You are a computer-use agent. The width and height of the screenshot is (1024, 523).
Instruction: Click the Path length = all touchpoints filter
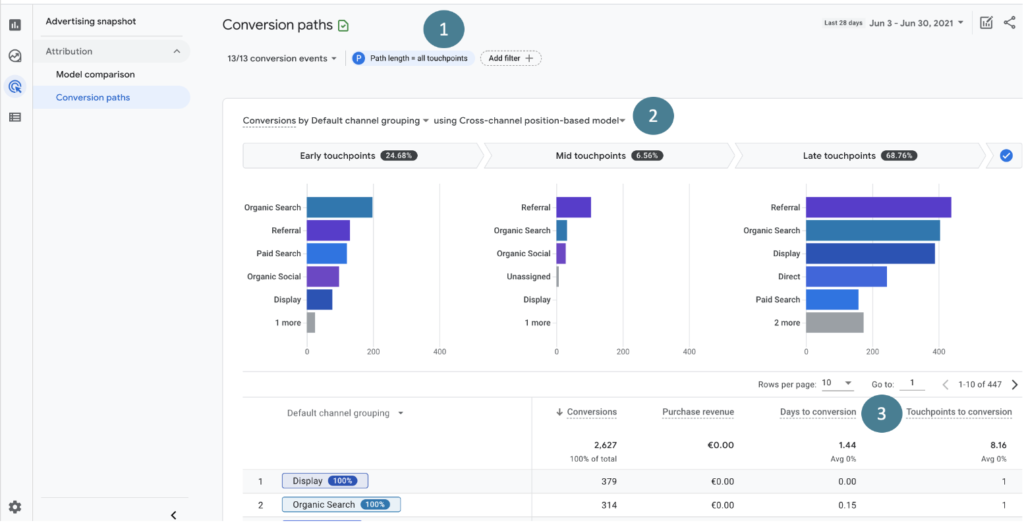(412, 58)
